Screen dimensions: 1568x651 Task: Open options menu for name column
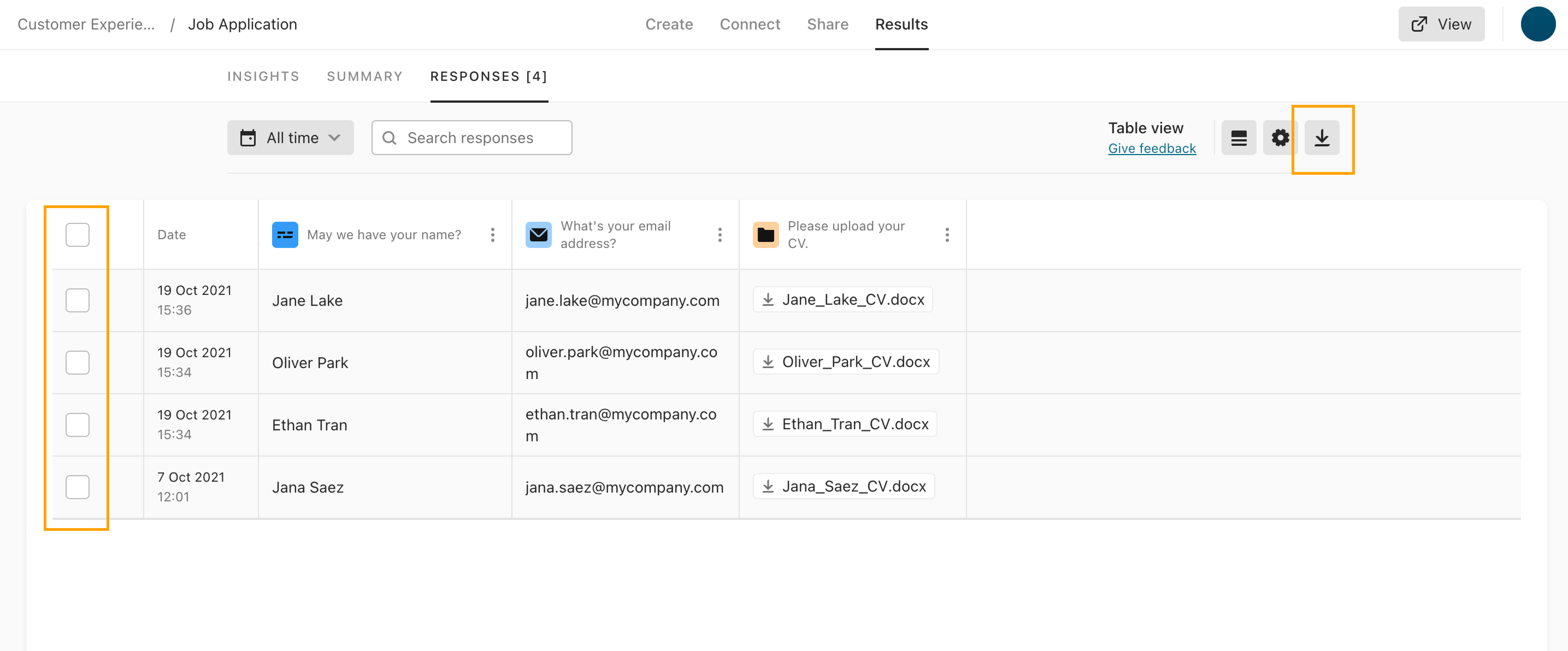click(493, 235)
